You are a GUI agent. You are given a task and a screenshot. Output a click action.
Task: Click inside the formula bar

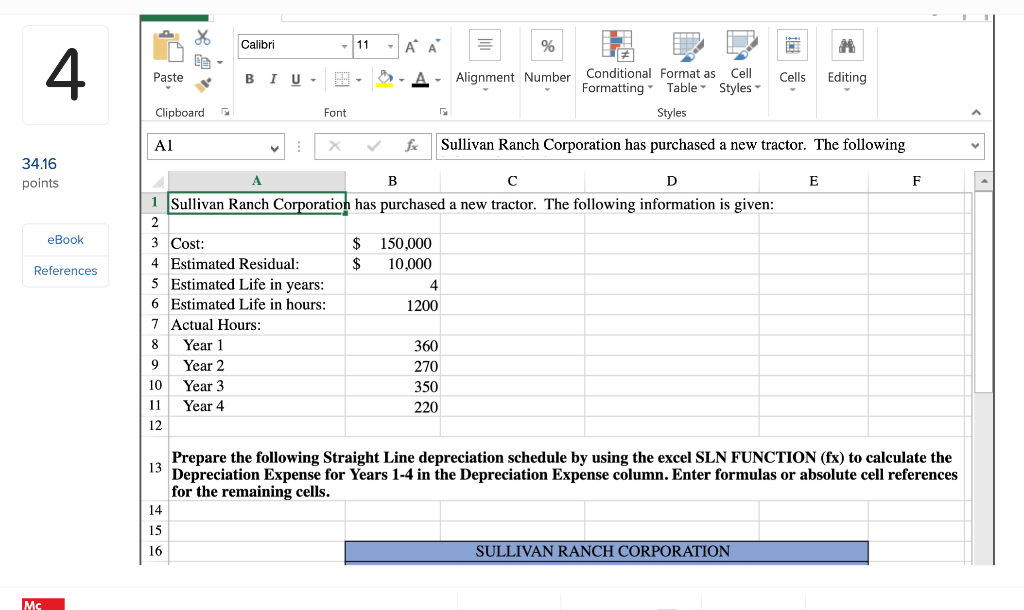[700, 146]
